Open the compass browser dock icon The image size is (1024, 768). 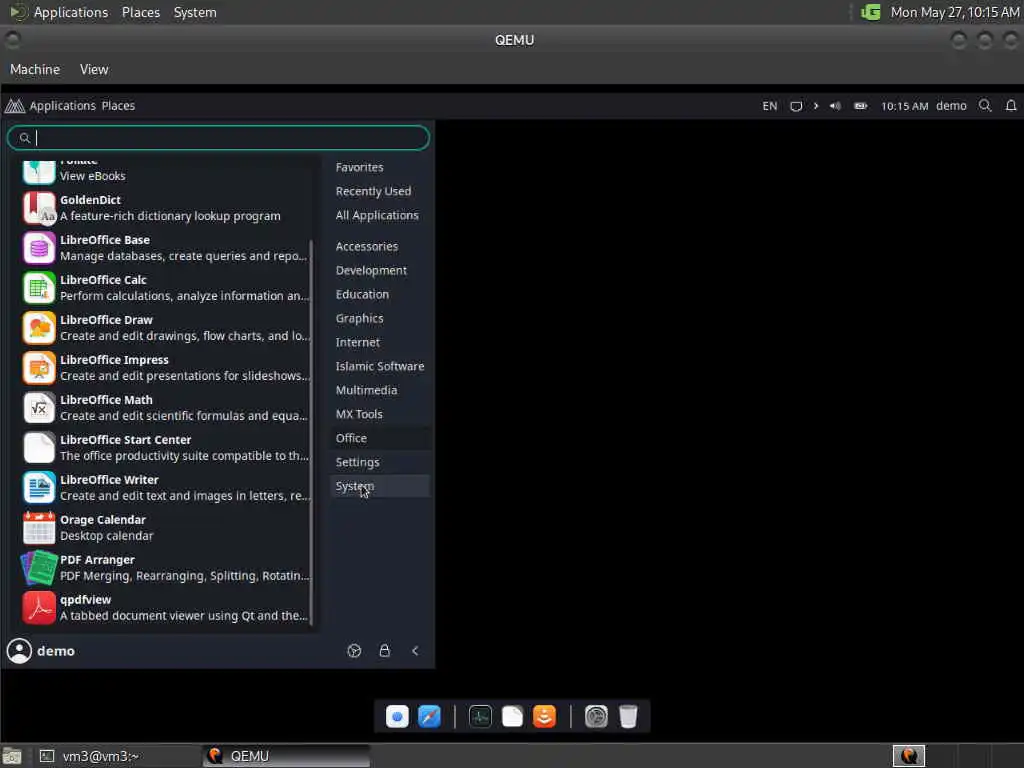click(429, 716)
